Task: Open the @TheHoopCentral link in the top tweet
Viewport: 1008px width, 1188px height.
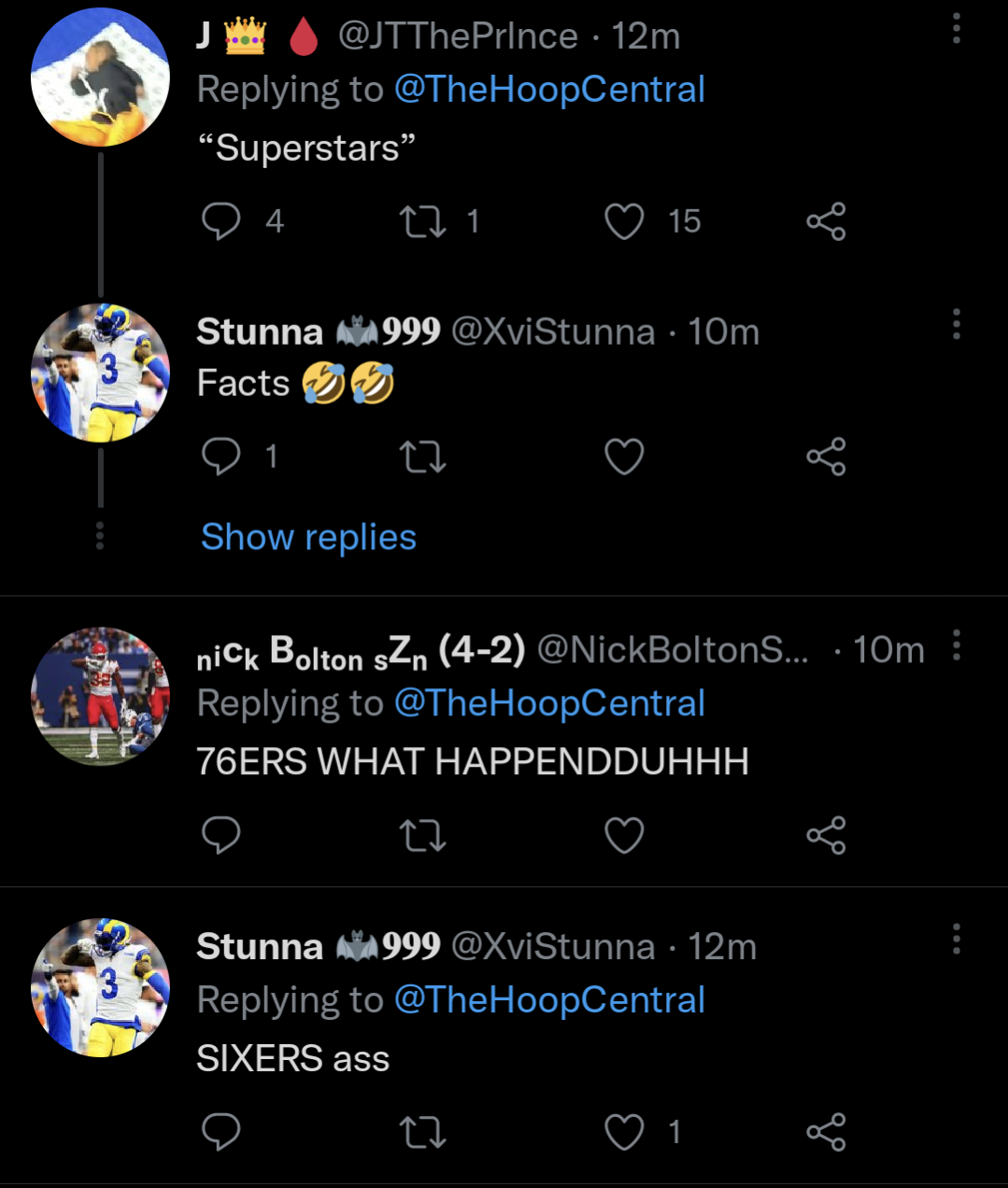Action: [549, 90]
